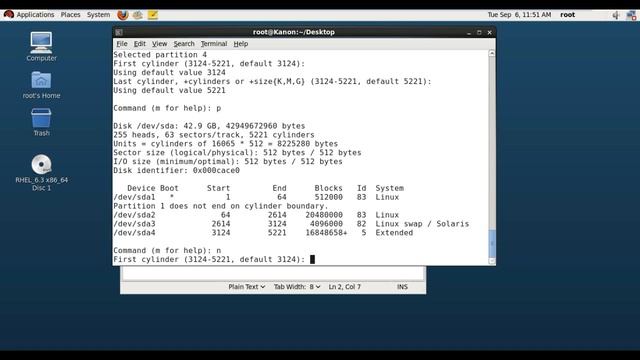Open the Terminal menu in menu bar
640x360 pixels.
tap(213, 44)
